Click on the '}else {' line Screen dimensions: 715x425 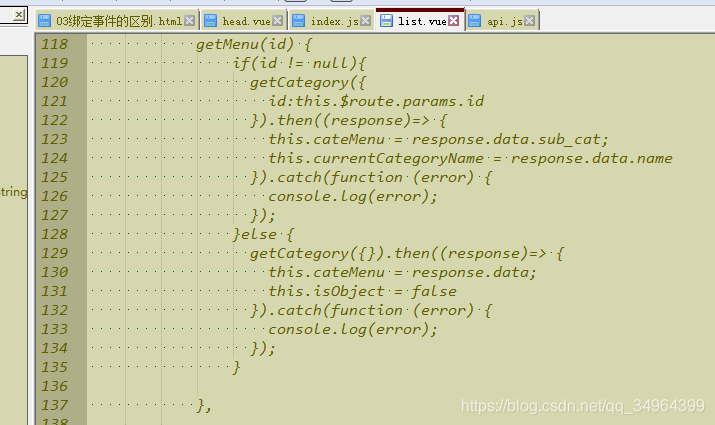[263, 234]
